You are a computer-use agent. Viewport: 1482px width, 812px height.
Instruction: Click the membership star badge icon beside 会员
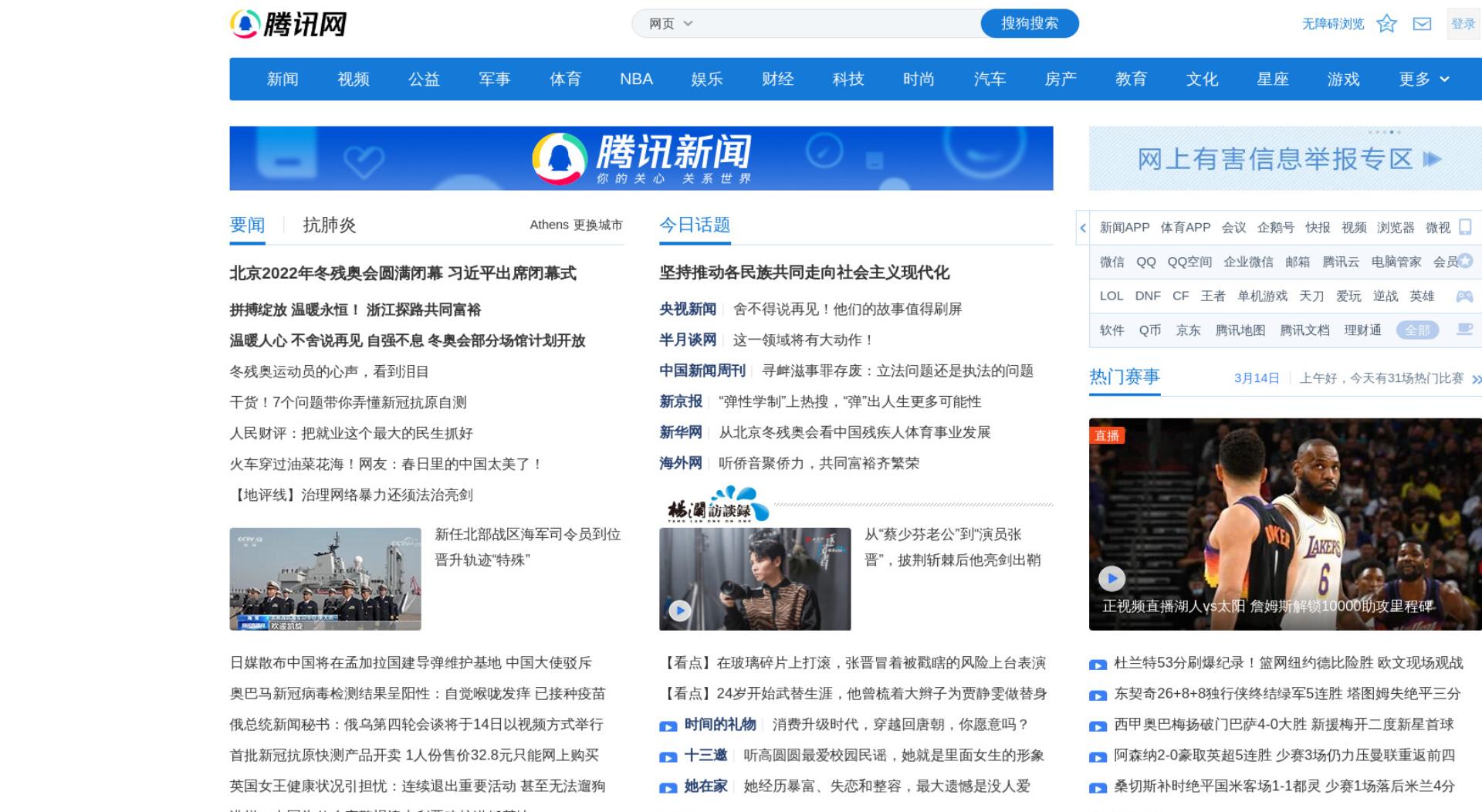pyautogui.click(x=1465, y=261)
